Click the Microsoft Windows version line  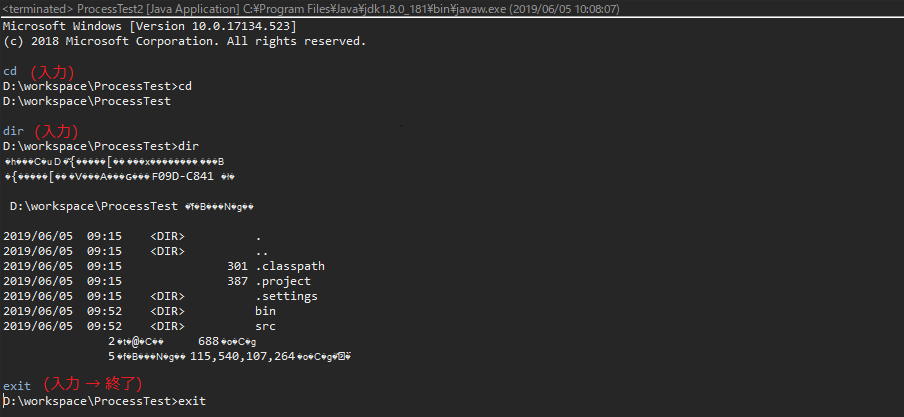click(x=150, y=26)
